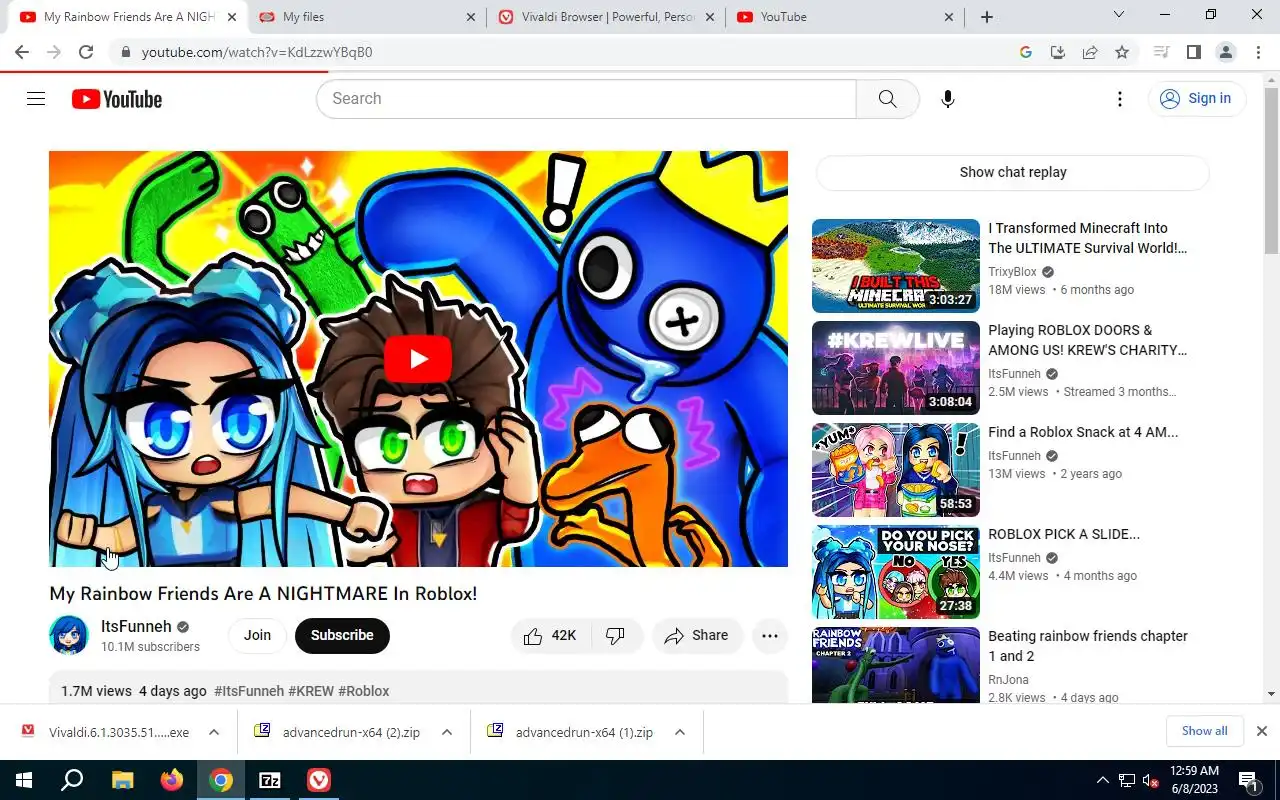Open Chrome profile avatar button

coord(1226,52)
